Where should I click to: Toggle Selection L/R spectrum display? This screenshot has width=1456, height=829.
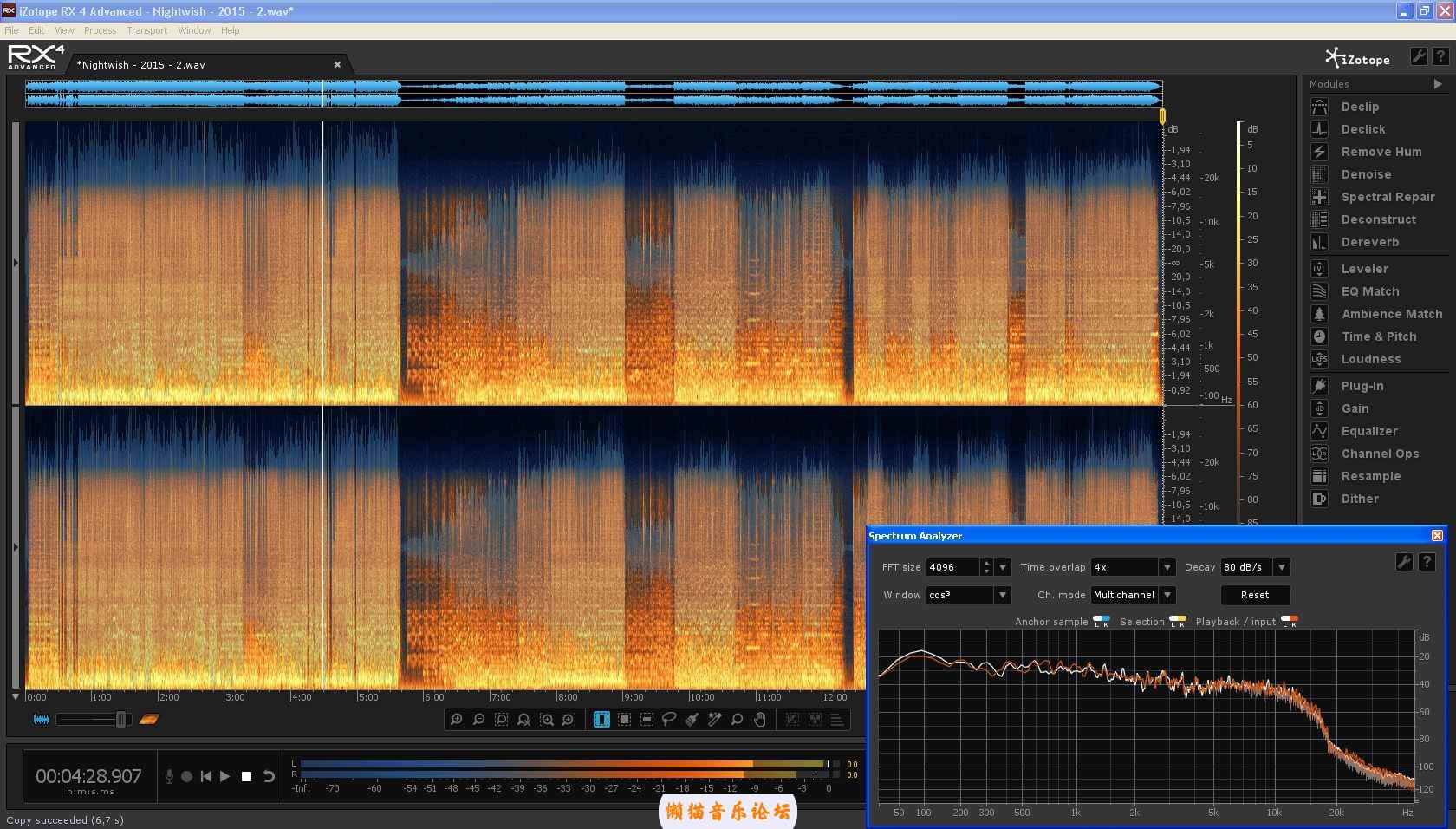(1178, 621)
